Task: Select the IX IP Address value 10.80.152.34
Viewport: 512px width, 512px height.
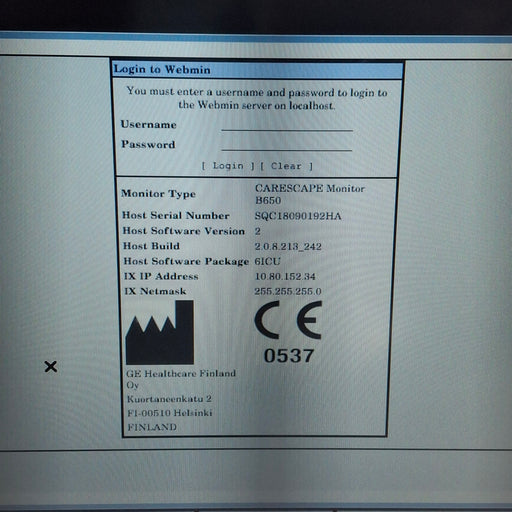Action: click(x=285, y=276)
